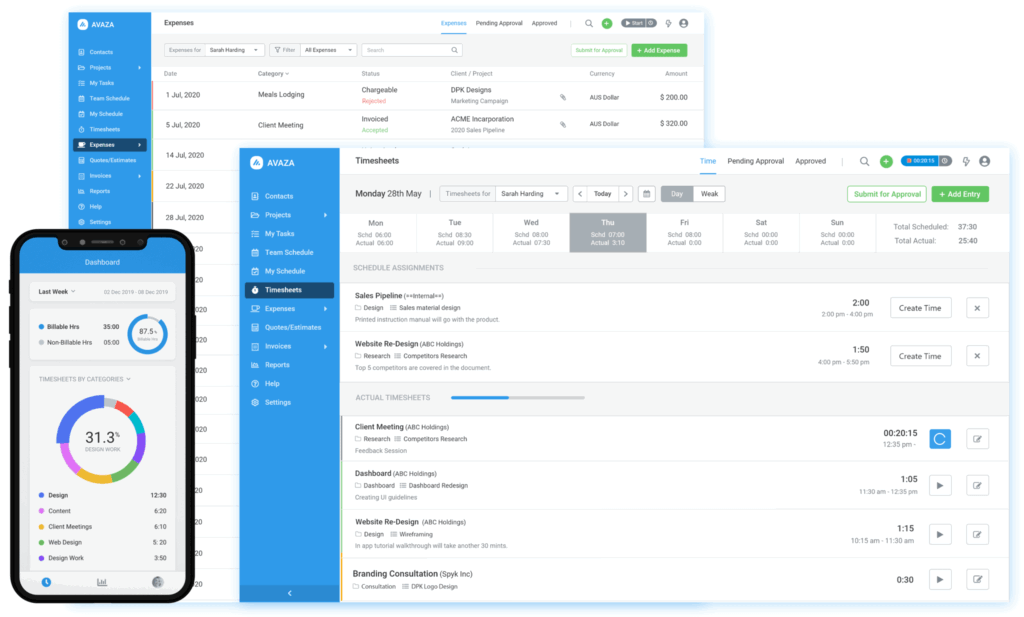
Task: Tap the bar chart icon in mobile bottom bar
Action: click(102, 582)
